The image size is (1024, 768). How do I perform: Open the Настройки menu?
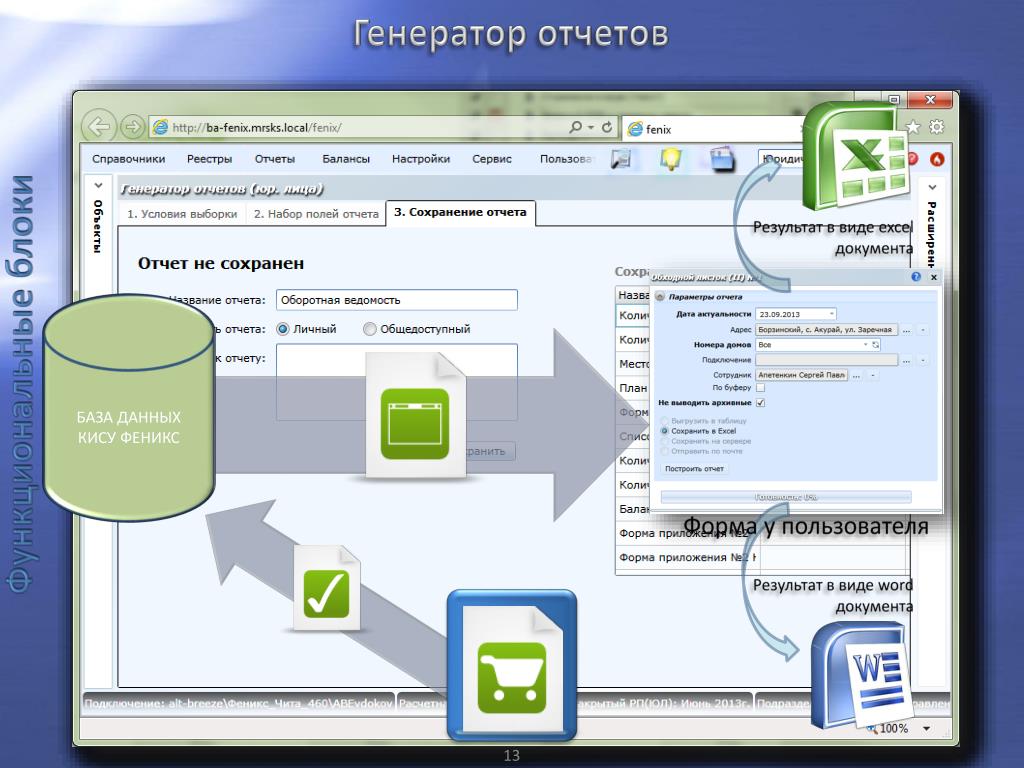tap(421, 159)
